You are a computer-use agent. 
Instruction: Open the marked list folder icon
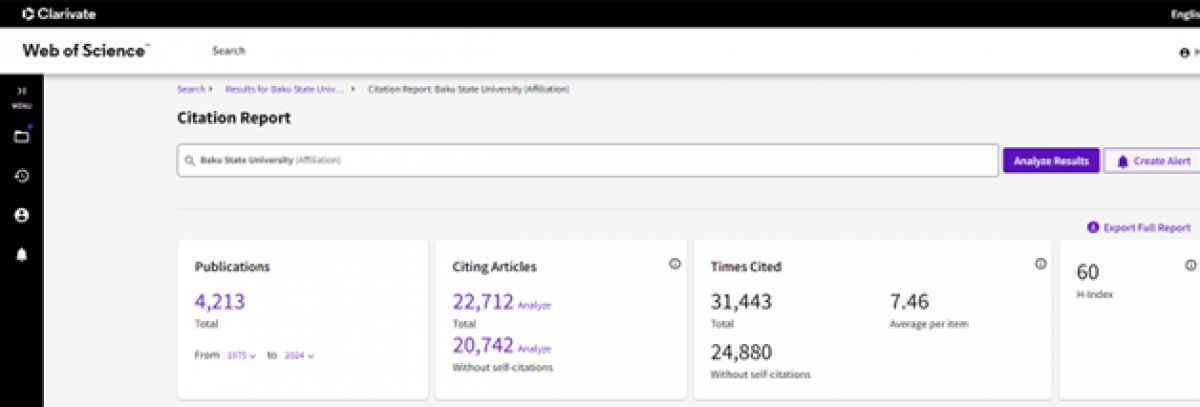21,136
